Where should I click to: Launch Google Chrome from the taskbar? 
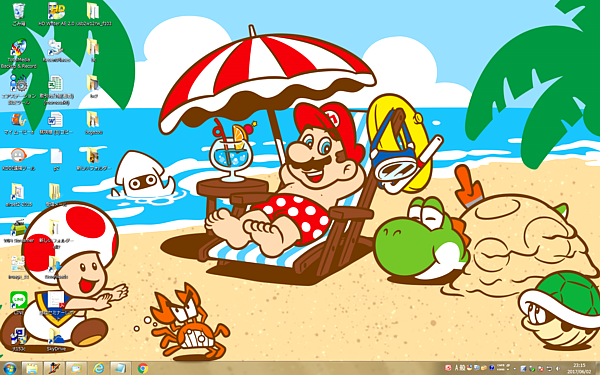[x=143, y=368]
